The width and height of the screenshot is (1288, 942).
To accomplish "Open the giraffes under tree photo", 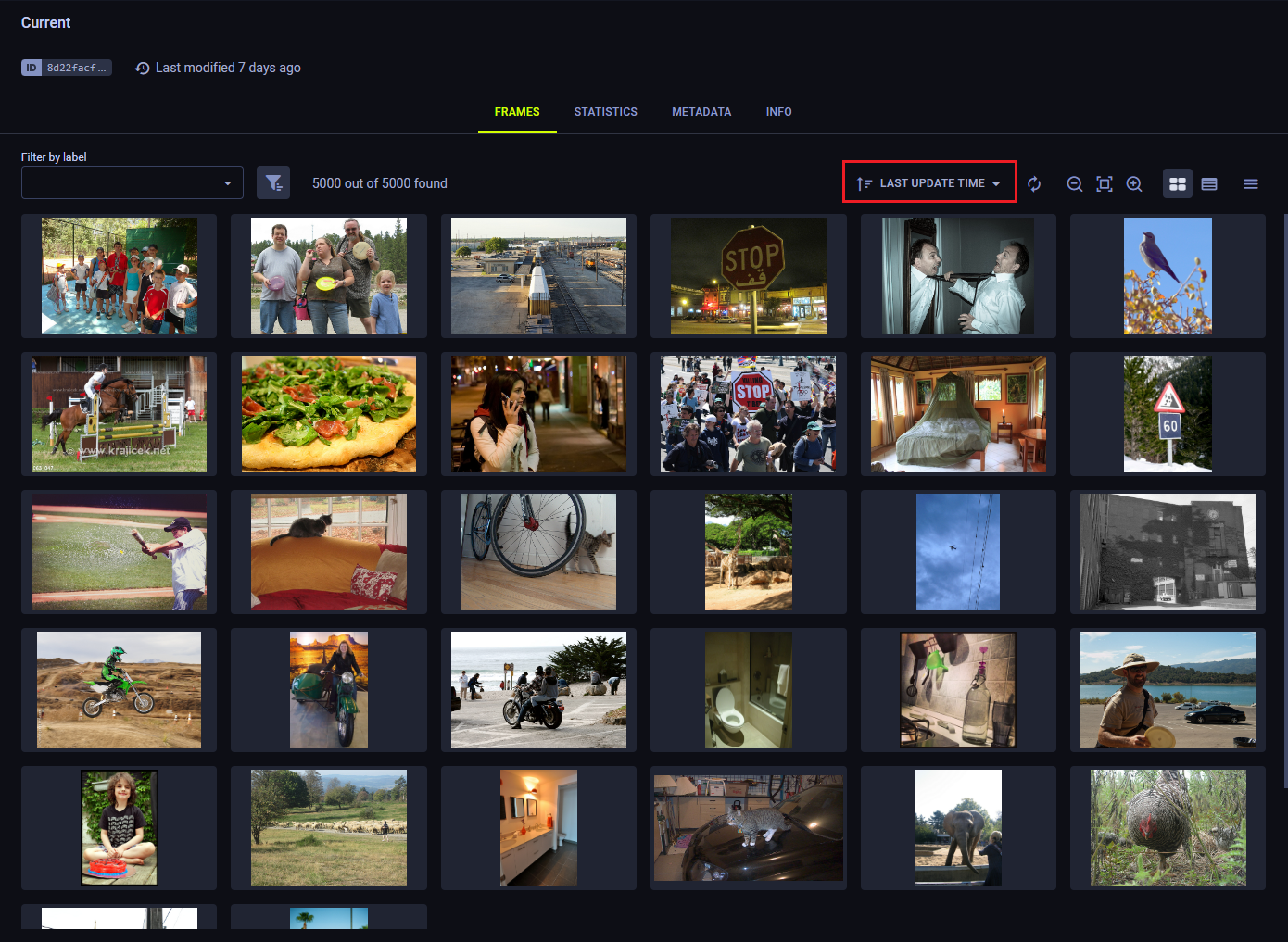I will coord(749,552).
